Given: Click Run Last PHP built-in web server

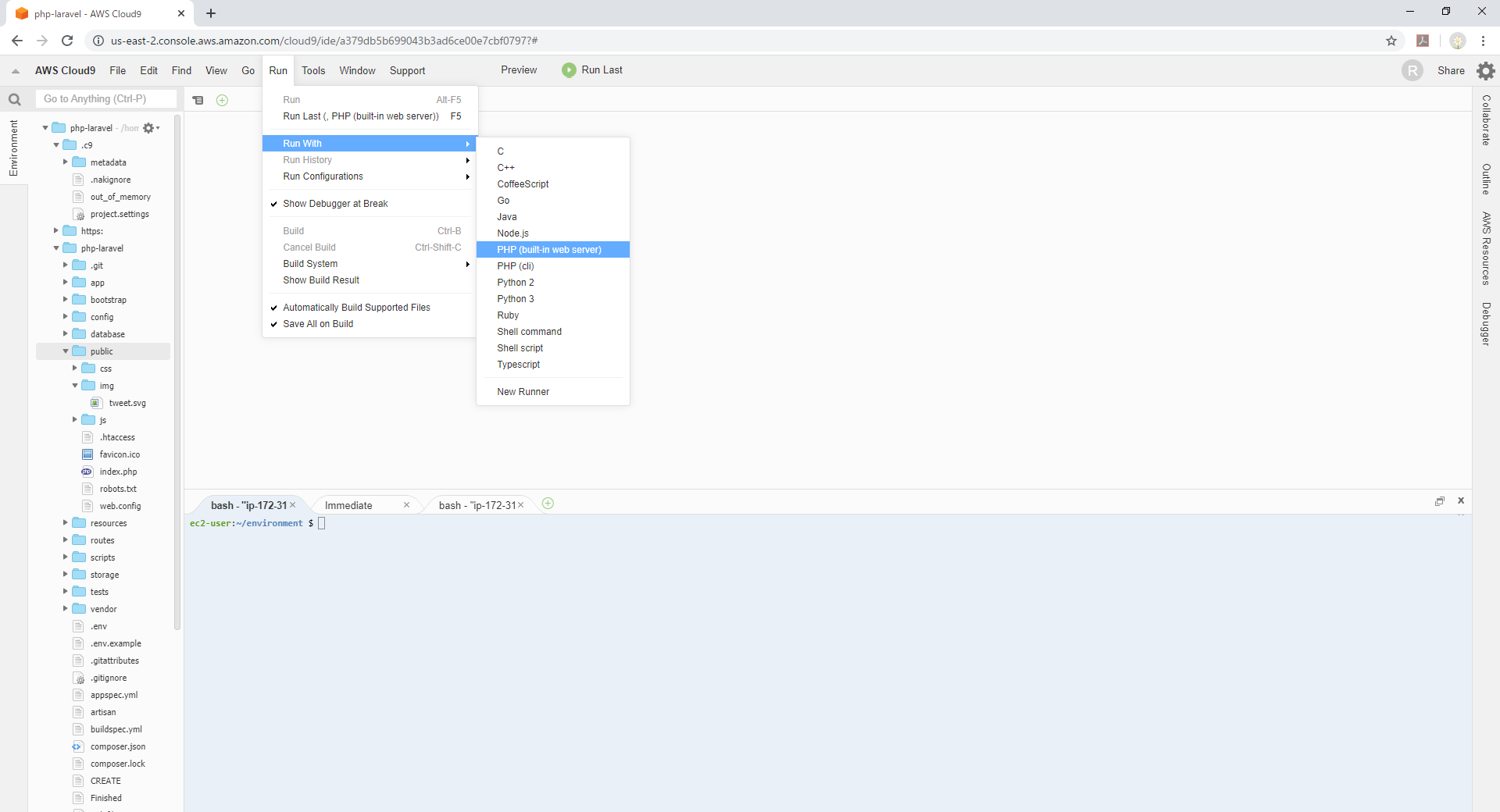Looking at the screenshot, I should click(369, 116).
